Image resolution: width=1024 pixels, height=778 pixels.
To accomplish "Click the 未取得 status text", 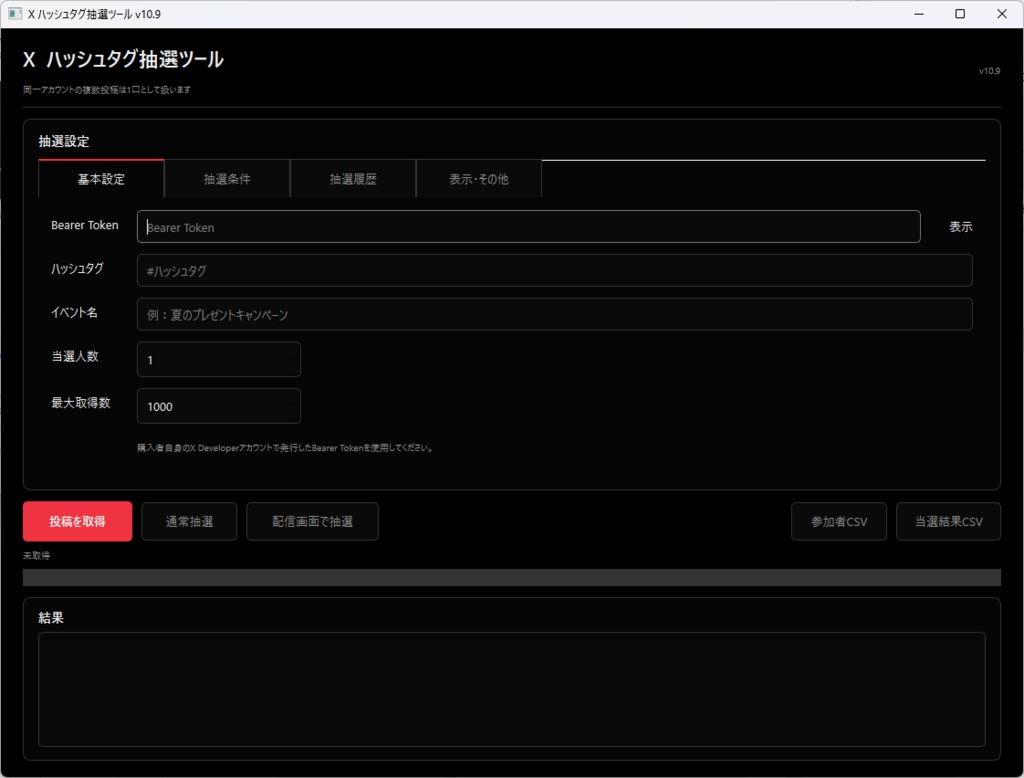I will (x=37, y=555).
